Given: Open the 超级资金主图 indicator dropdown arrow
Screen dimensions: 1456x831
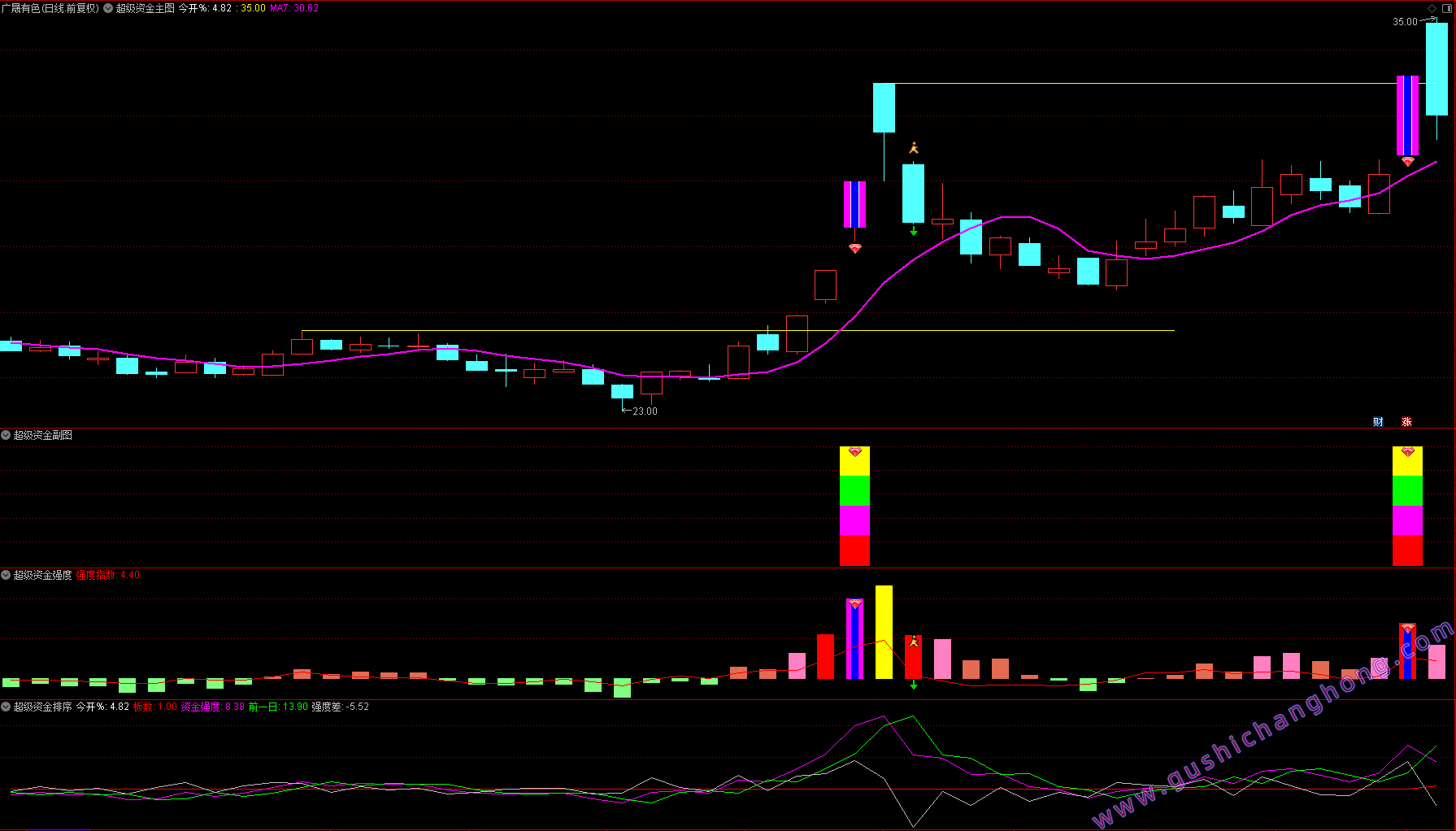Looking at the screenshot, I should pyautogui.click(x=108, y=8).
